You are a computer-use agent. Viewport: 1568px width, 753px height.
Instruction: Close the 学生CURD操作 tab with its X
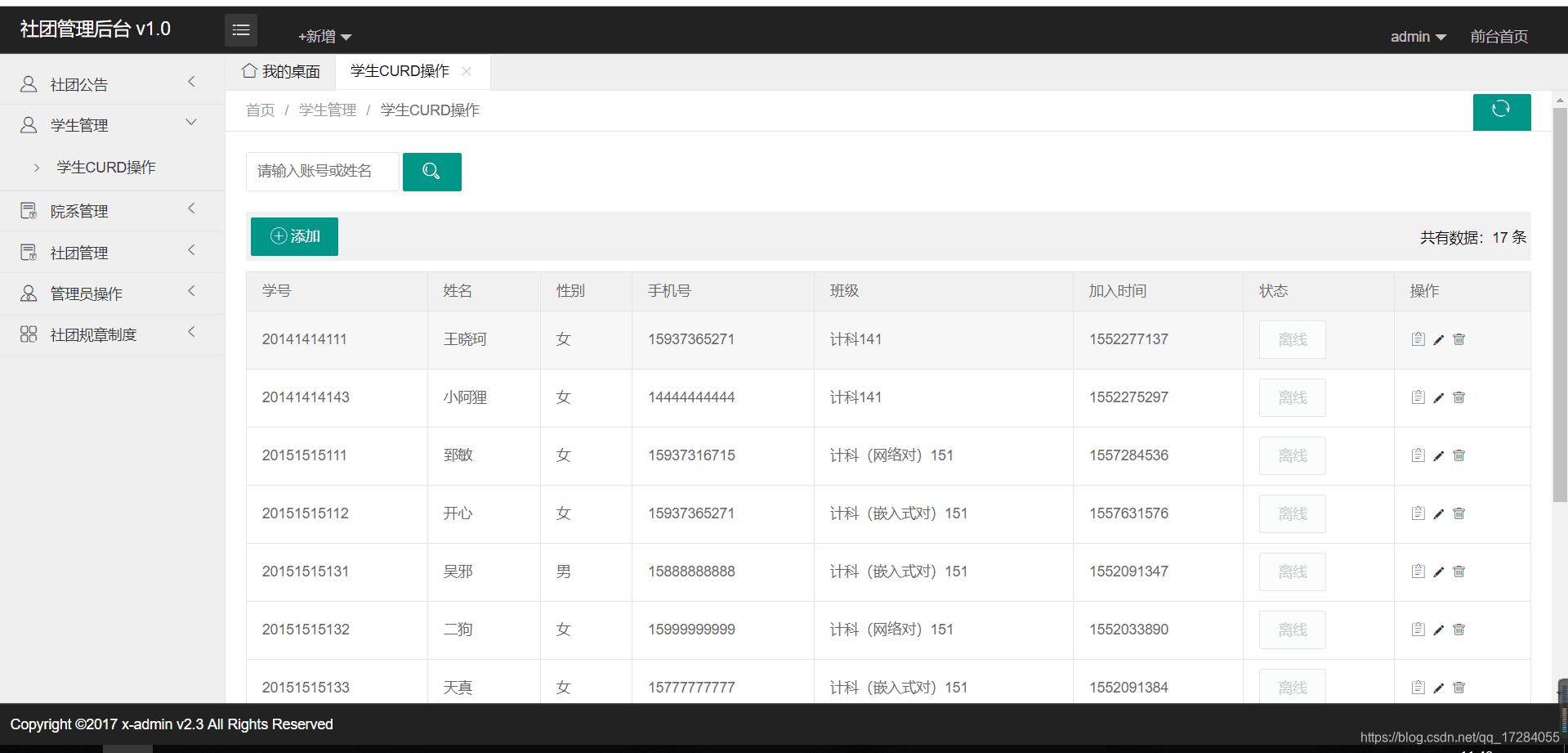tap(467, 71)
